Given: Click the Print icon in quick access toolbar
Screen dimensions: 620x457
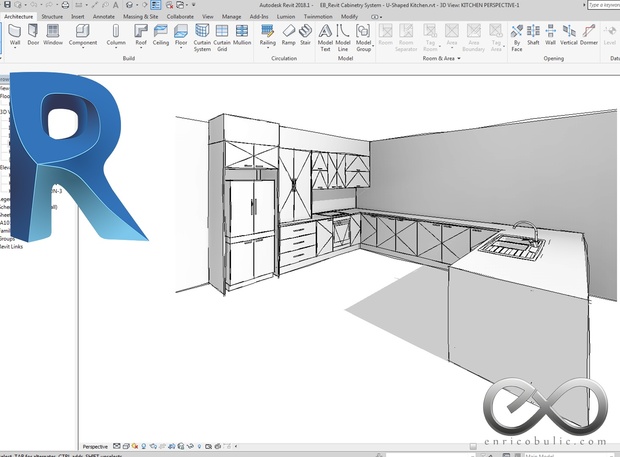Looking at the screenshot, I should coord(65,5).
